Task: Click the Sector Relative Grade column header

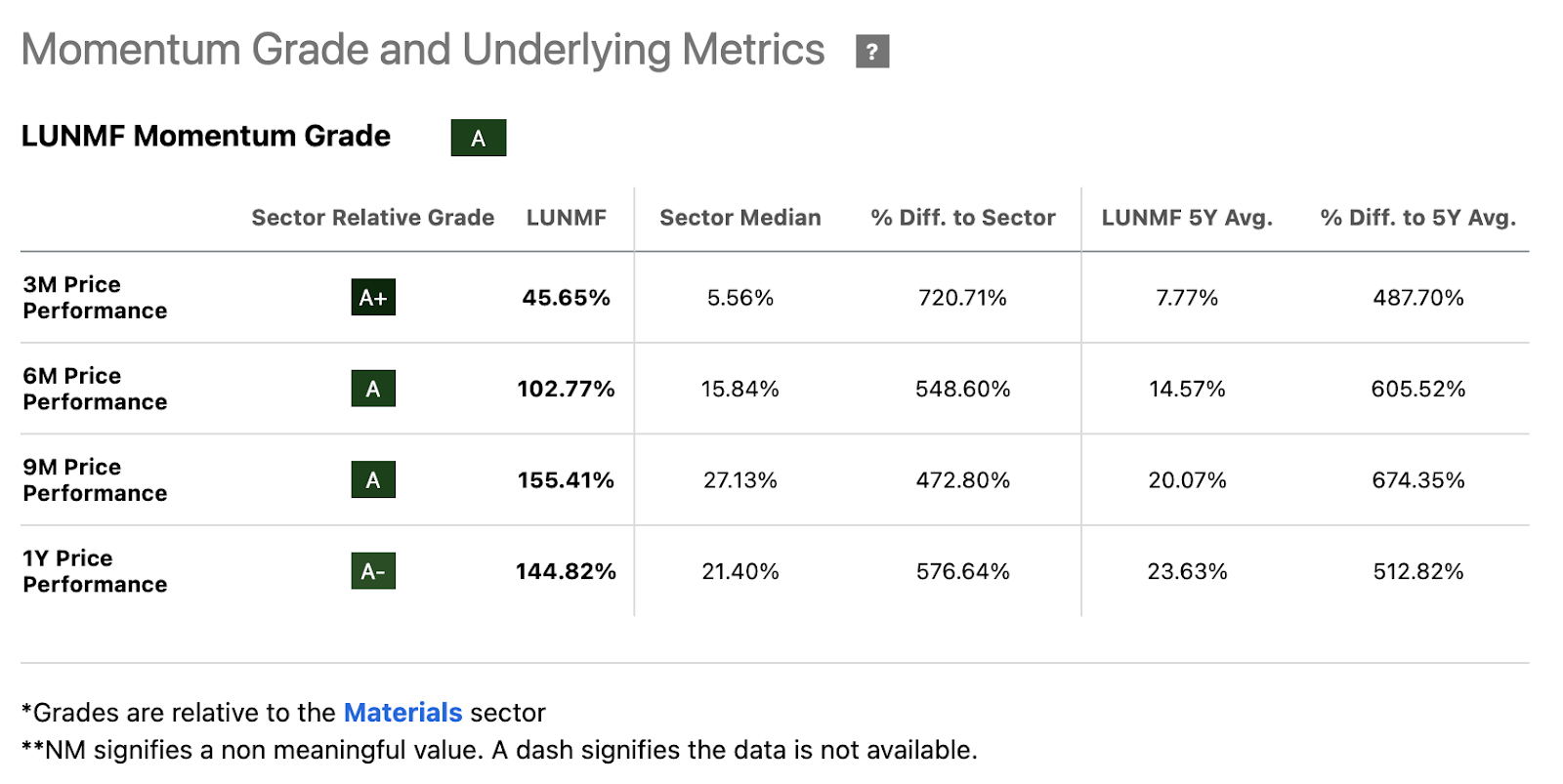Action: coord(372,218)
